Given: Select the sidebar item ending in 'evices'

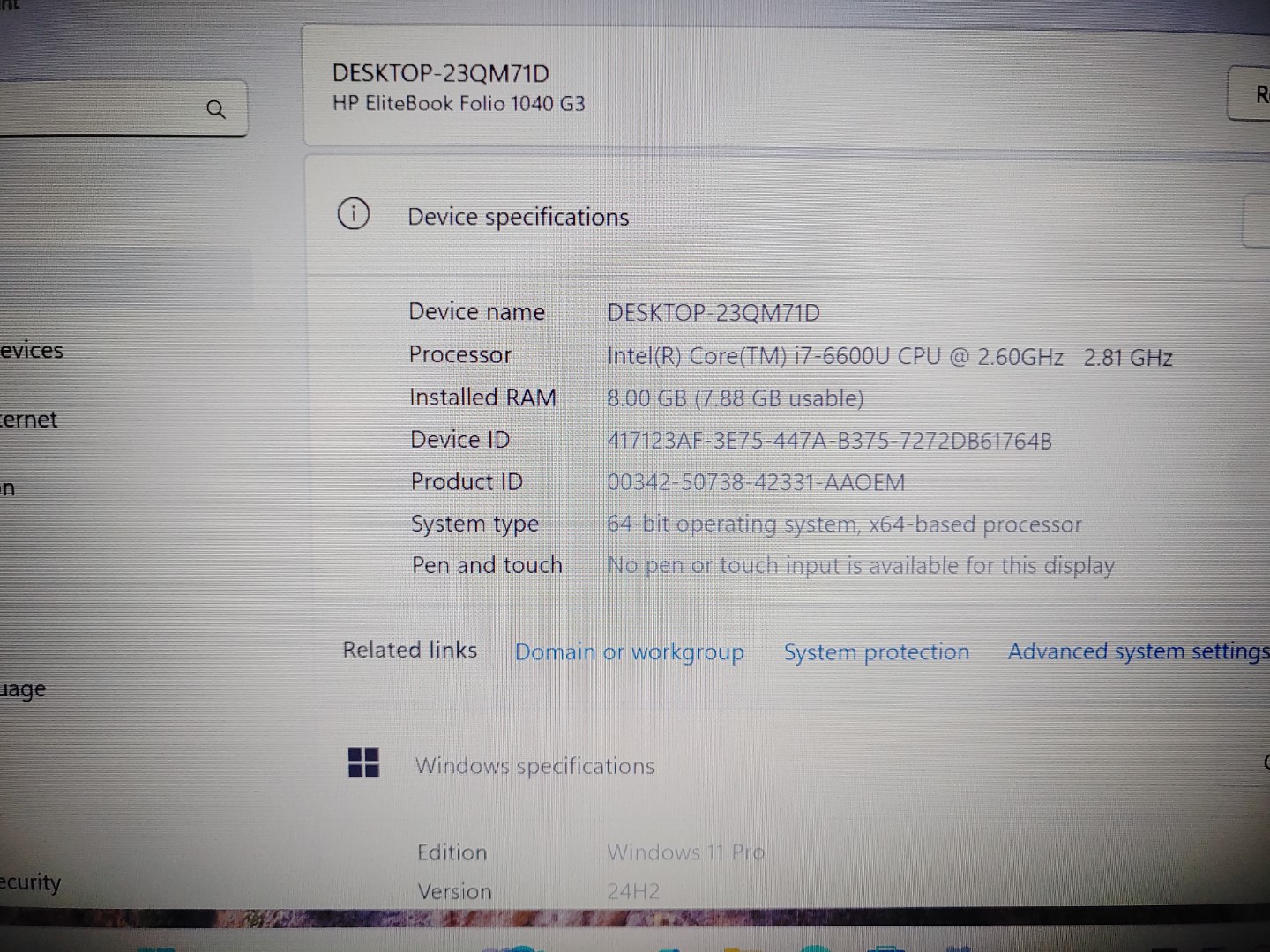Looking at the screenshot, I should pos(32,350).
